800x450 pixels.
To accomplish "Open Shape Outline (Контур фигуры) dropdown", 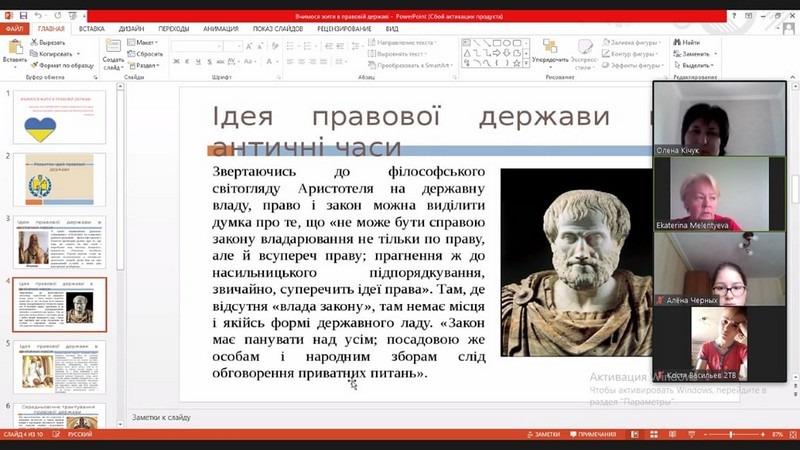I will (631, 54).
